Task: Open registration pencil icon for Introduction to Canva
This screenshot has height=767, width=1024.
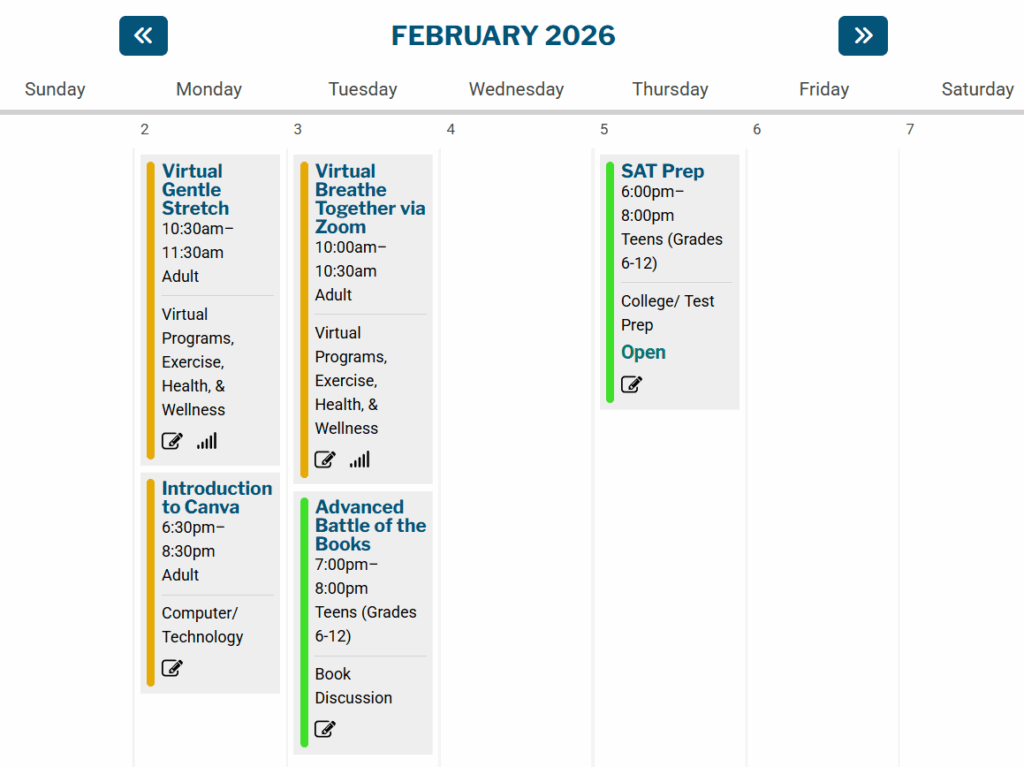Action: 171,668
